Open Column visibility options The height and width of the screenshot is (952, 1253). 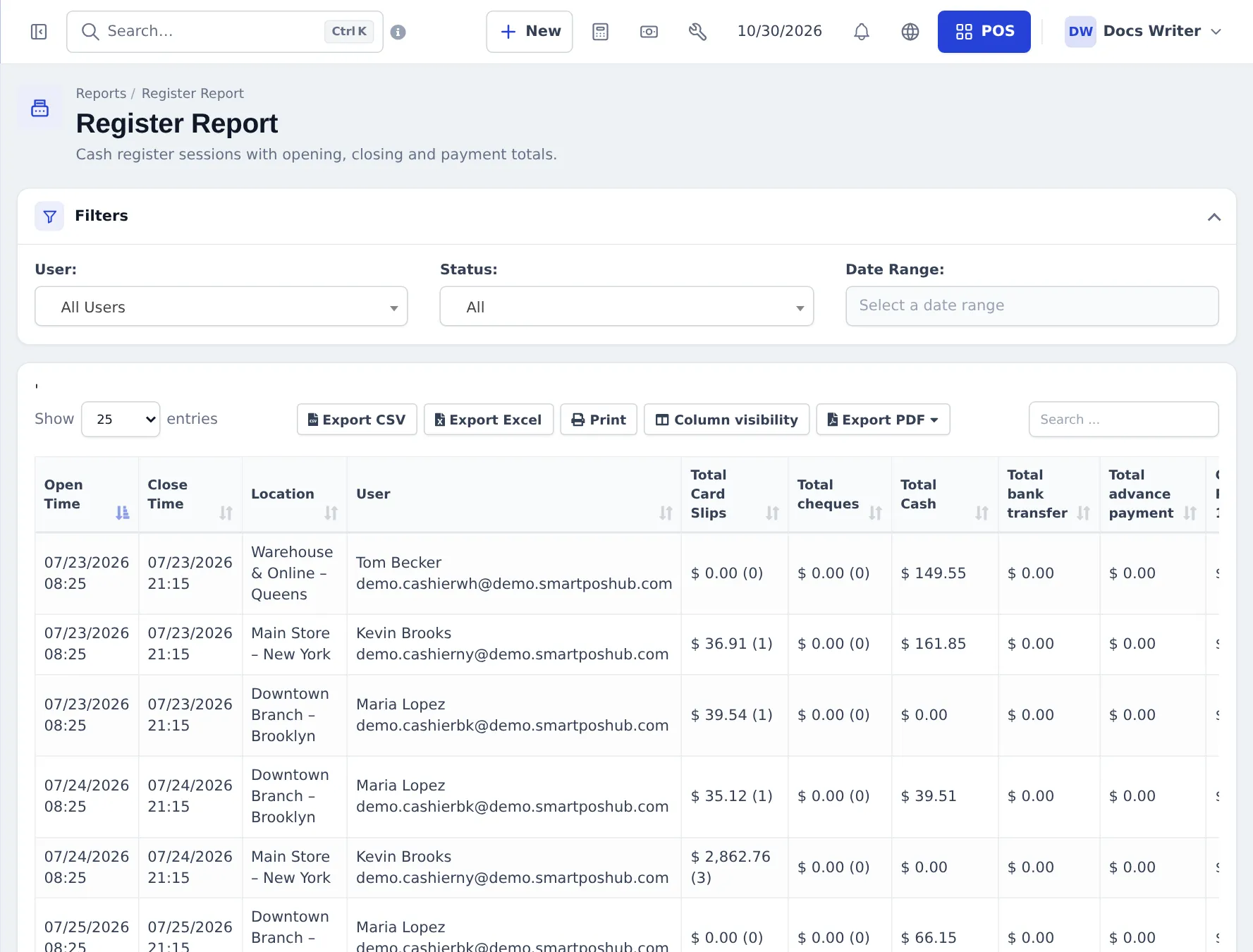click(x=726, y=420)
